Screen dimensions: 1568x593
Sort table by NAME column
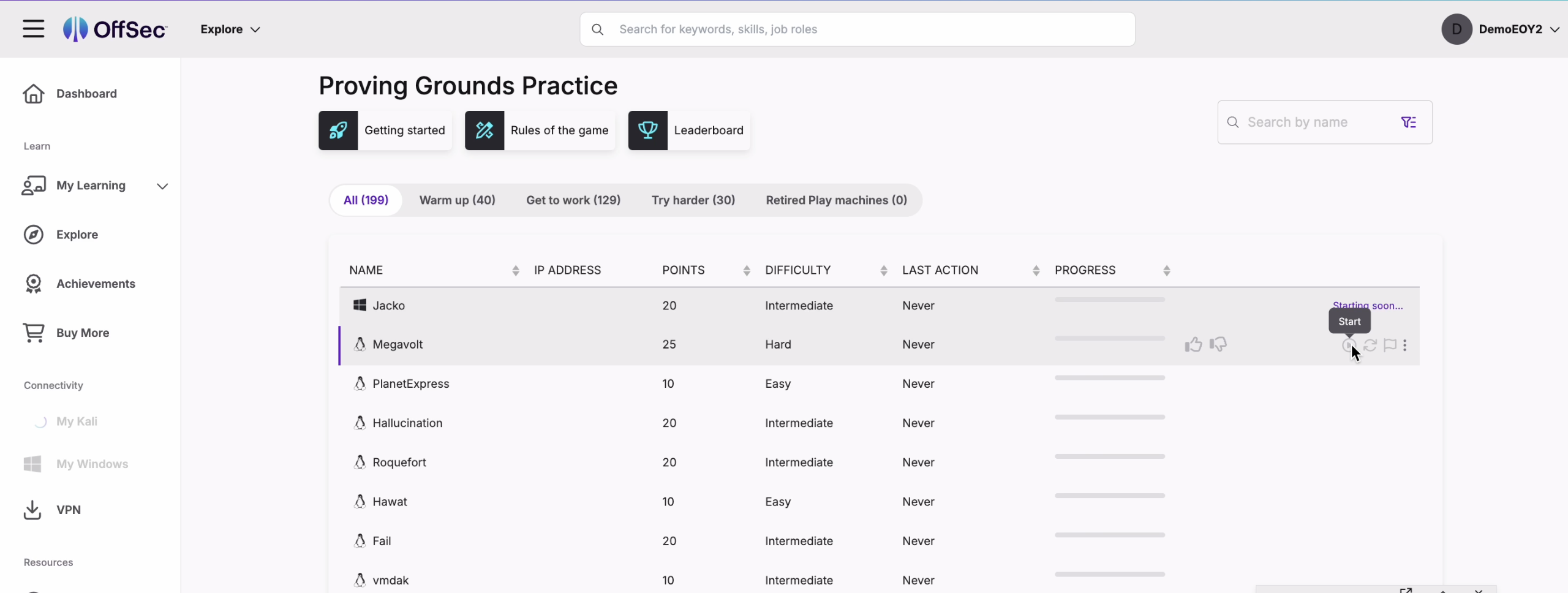pos(516,271)
